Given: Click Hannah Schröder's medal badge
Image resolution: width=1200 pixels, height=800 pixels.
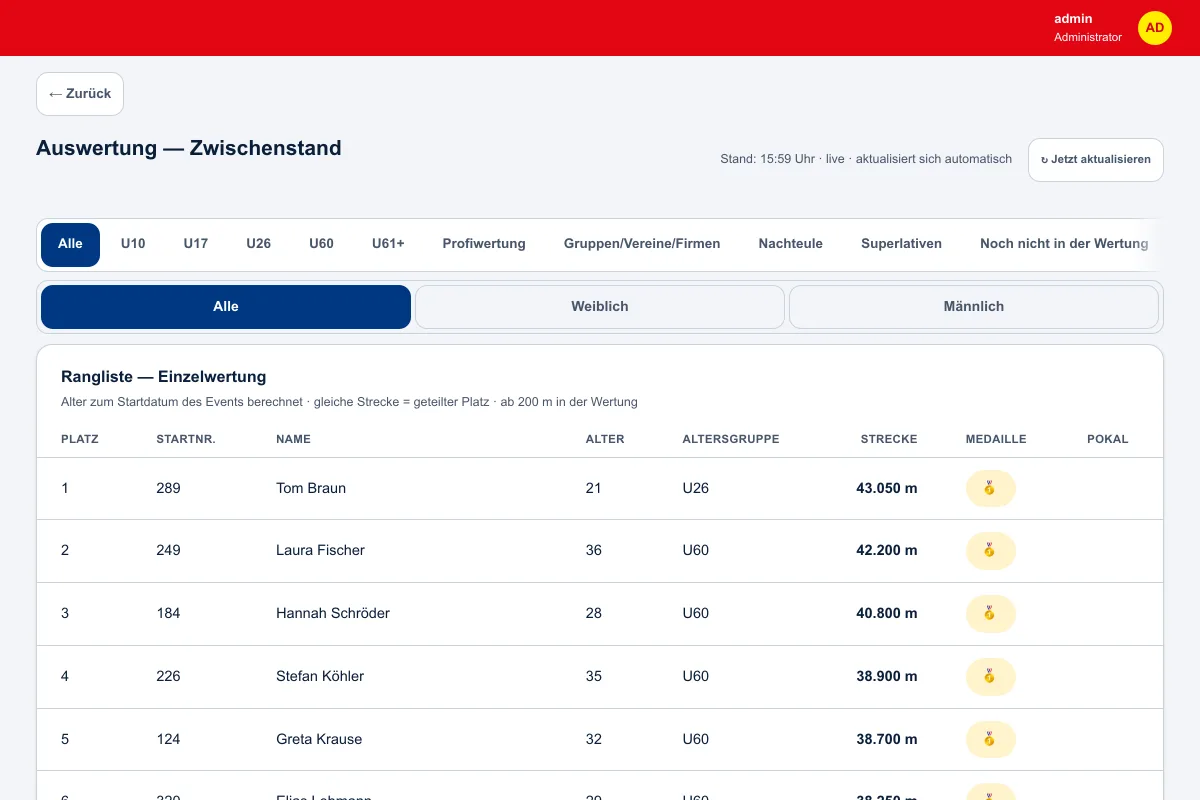Looking at the screenshot, I should [x=990, y=614].
